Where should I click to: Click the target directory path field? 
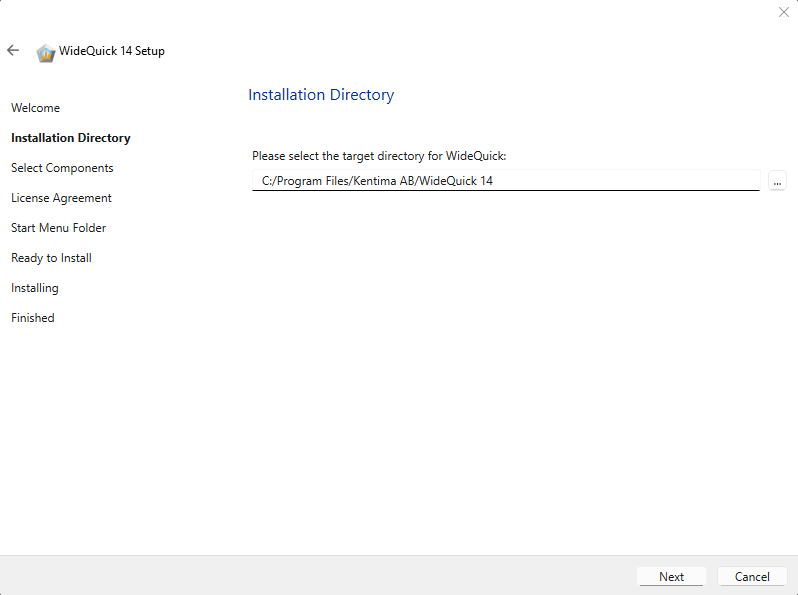click(506, 181)
